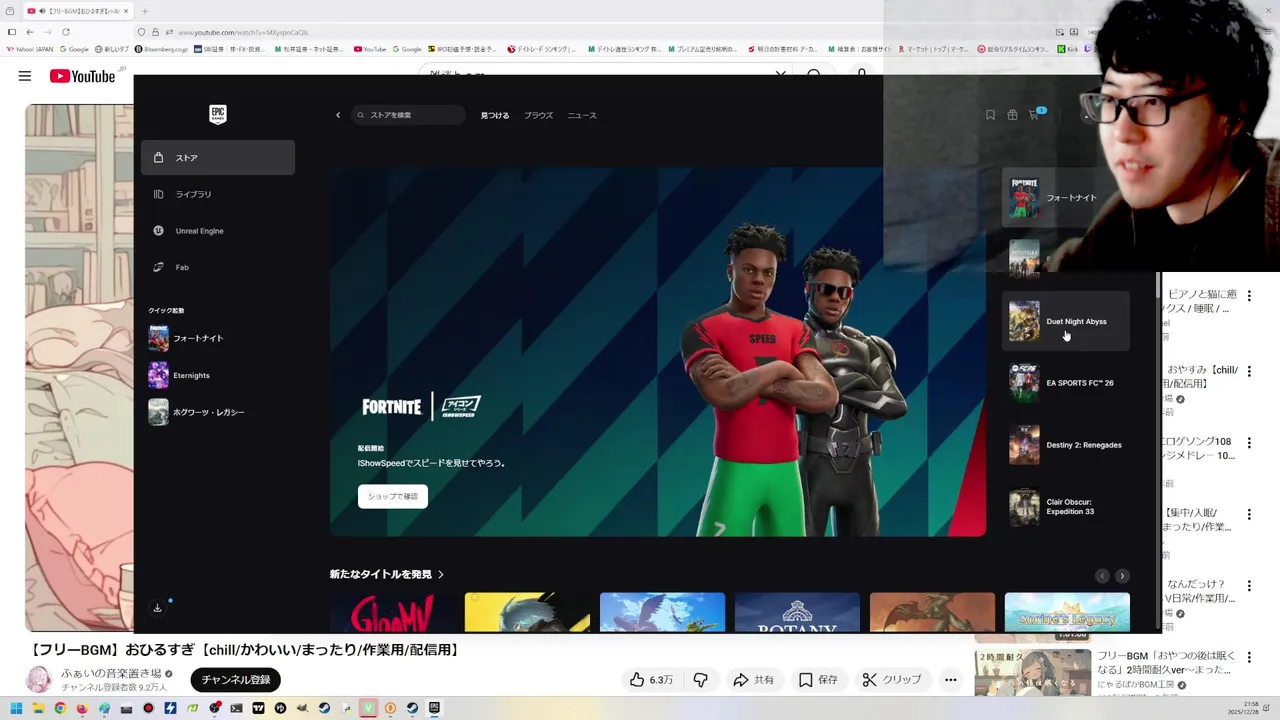Image resolution: width=1280 pixels, height=720 pixels.
Task: Open the gift icon in Epic store header
Action: [1012, 115]
